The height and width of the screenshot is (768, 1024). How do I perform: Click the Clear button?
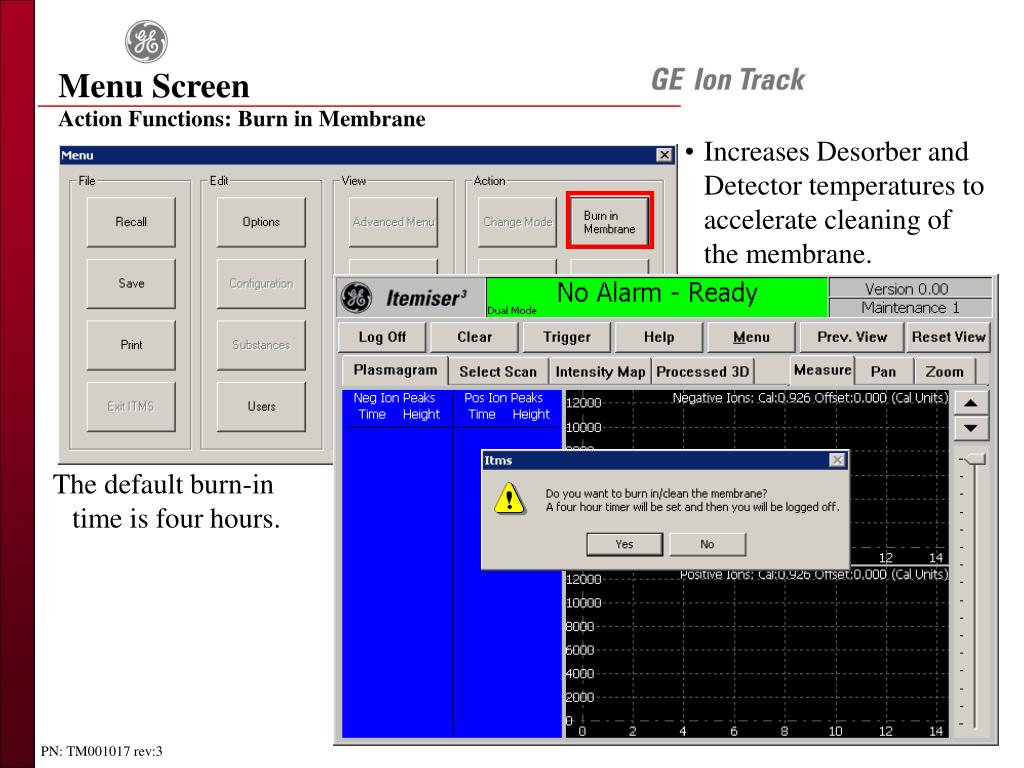474,337
